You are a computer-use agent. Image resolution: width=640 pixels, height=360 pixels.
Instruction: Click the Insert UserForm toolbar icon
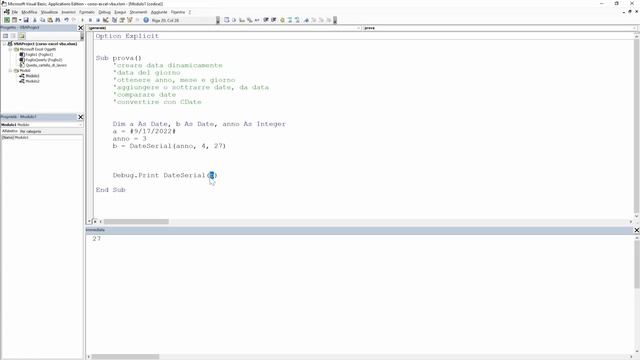pos(14,20)
